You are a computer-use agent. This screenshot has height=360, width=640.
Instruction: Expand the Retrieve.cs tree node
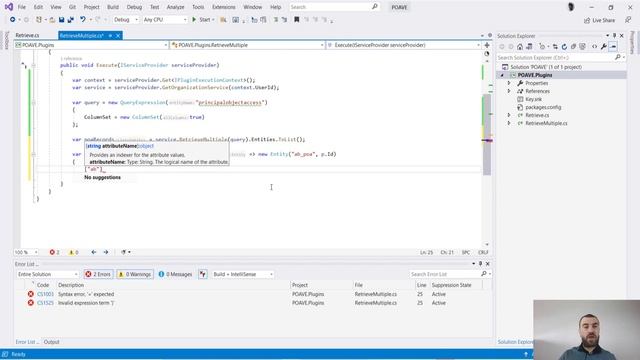pos(509,115)
